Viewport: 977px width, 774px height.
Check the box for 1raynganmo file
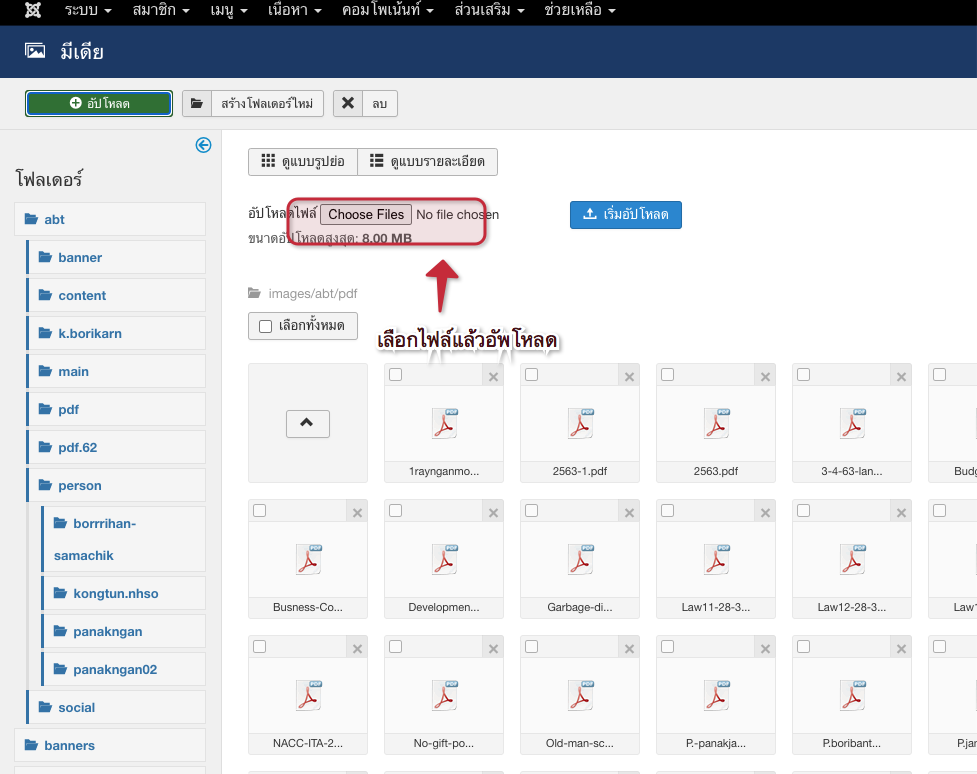coord(396,375)
